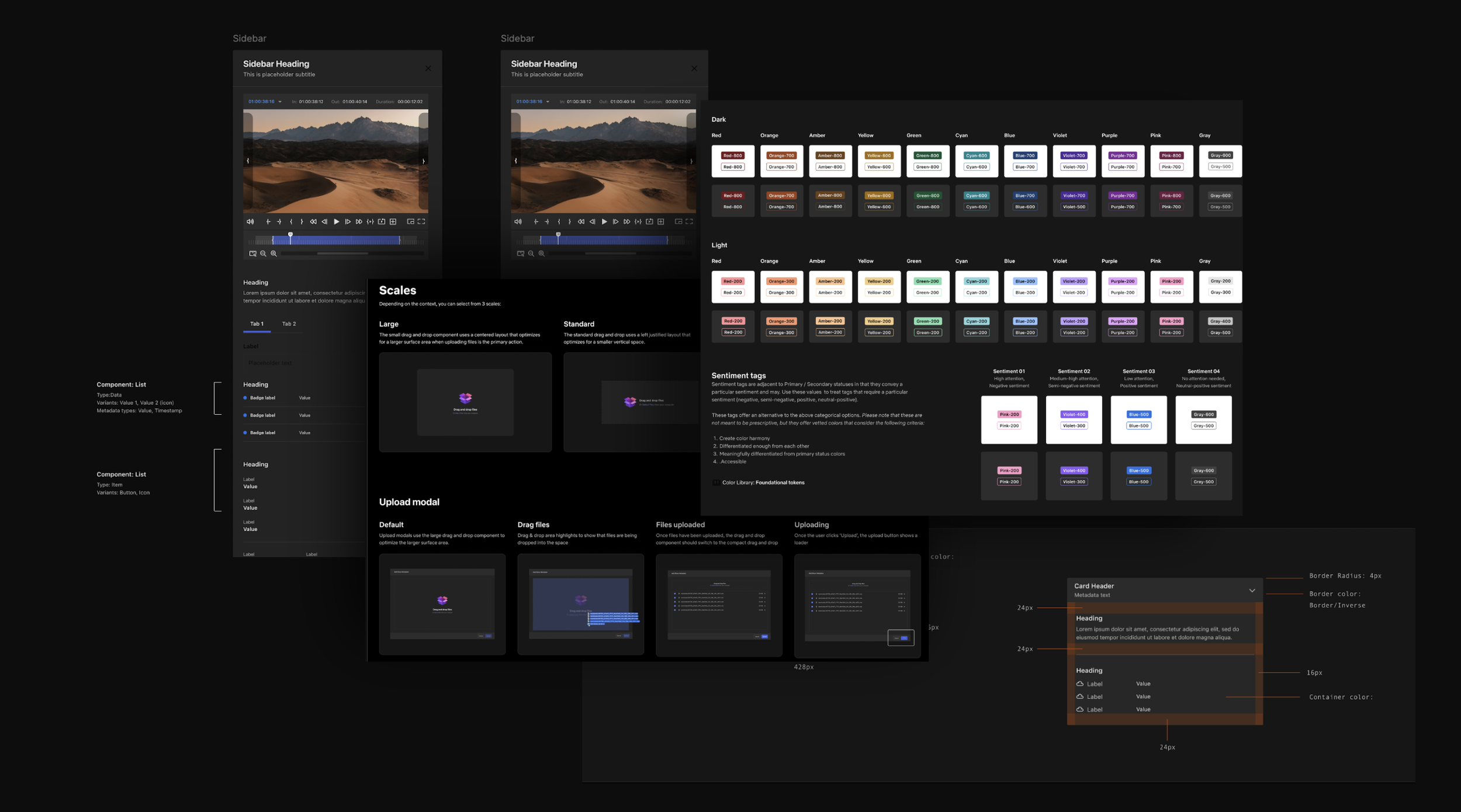
Task: Collapse the Card Header chevron
Action: tap(1252, 591)
